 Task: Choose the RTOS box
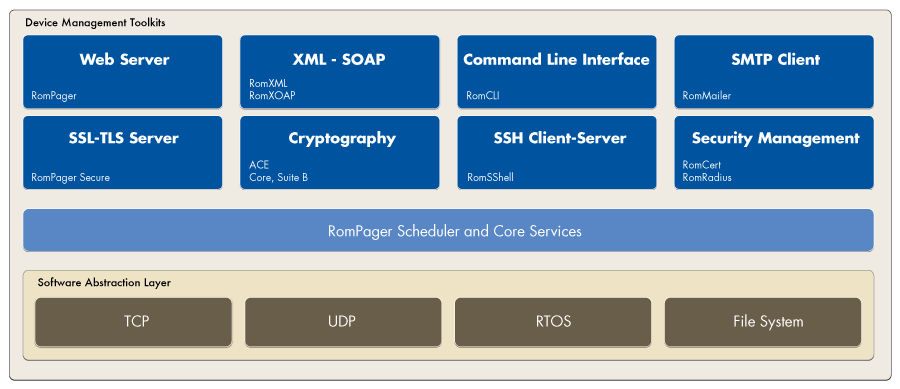[553, 322]
